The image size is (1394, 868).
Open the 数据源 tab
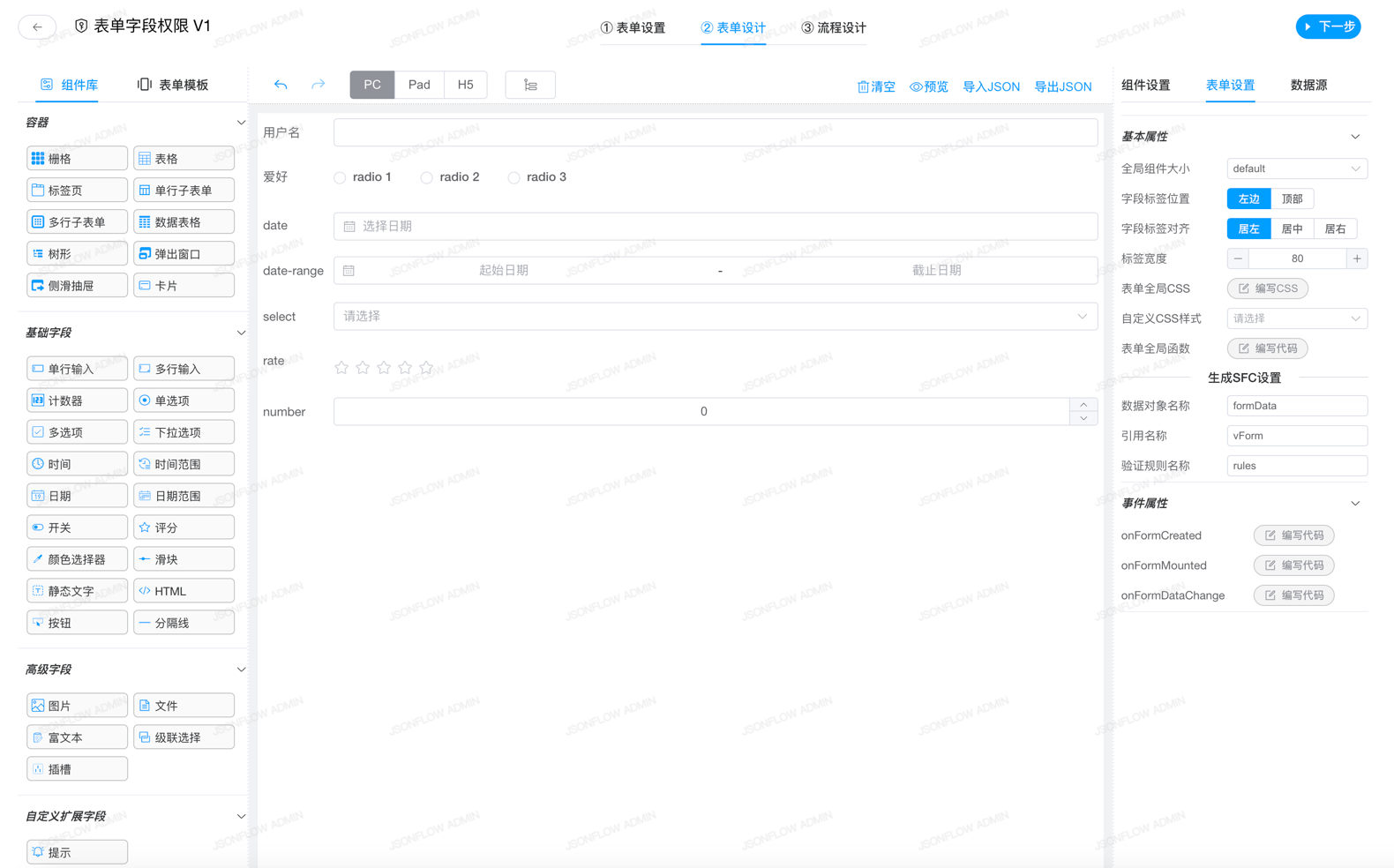tap(1308, 85)
